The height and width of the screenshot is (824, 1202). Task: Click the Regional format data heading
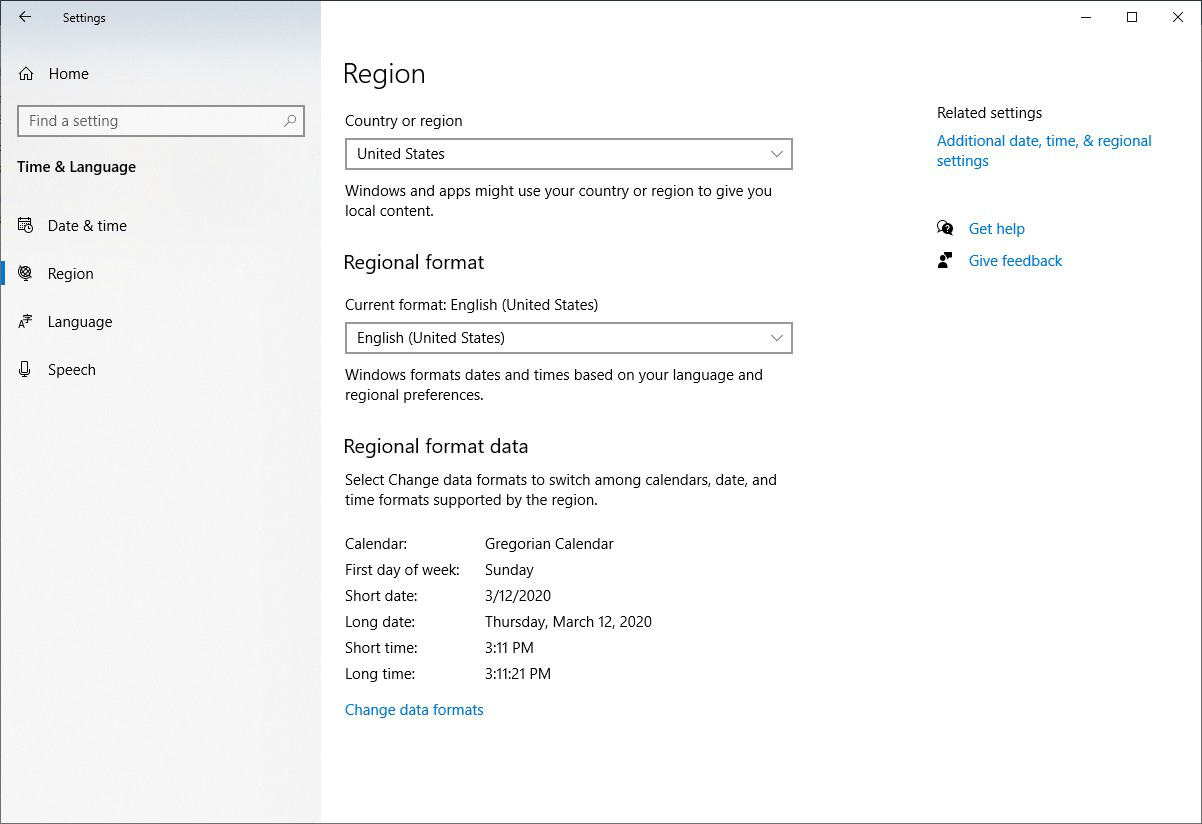pos(436,447)
